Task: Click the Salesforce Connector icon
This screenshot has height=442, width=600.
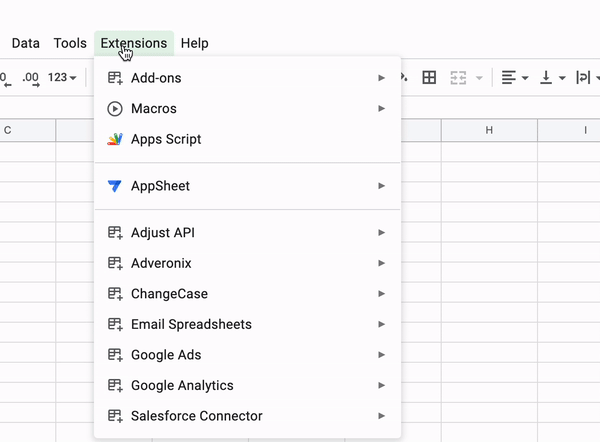Action: (x=115, y=416)
